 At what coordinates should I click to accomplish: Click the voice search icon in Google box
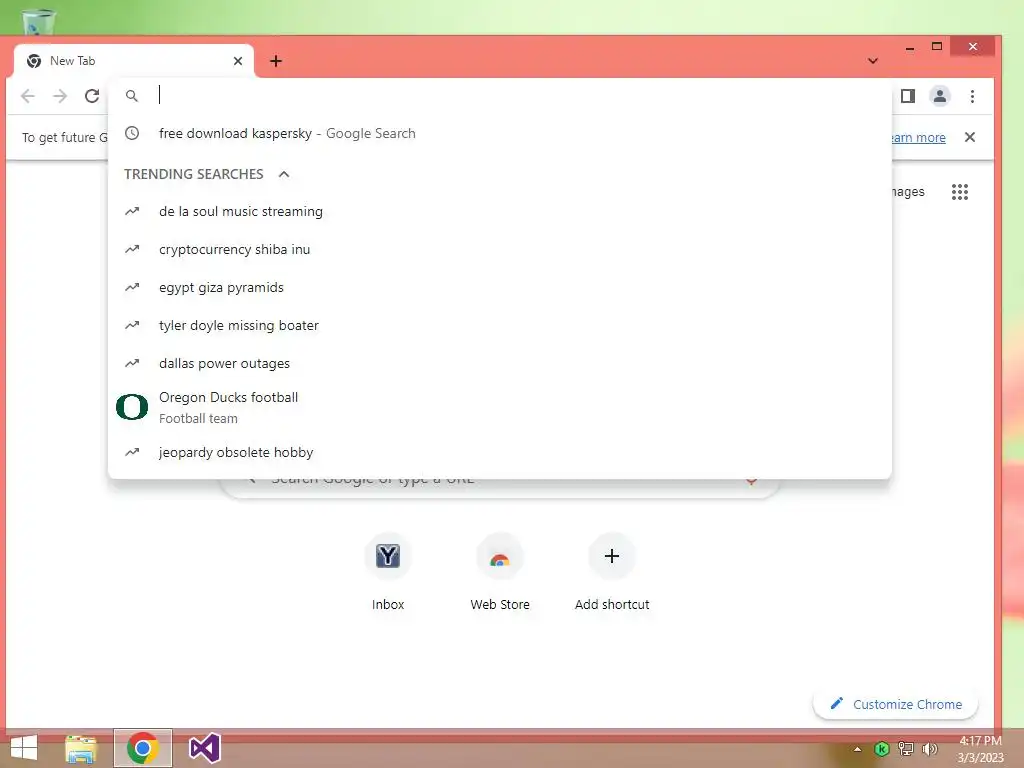click(751, 481)
